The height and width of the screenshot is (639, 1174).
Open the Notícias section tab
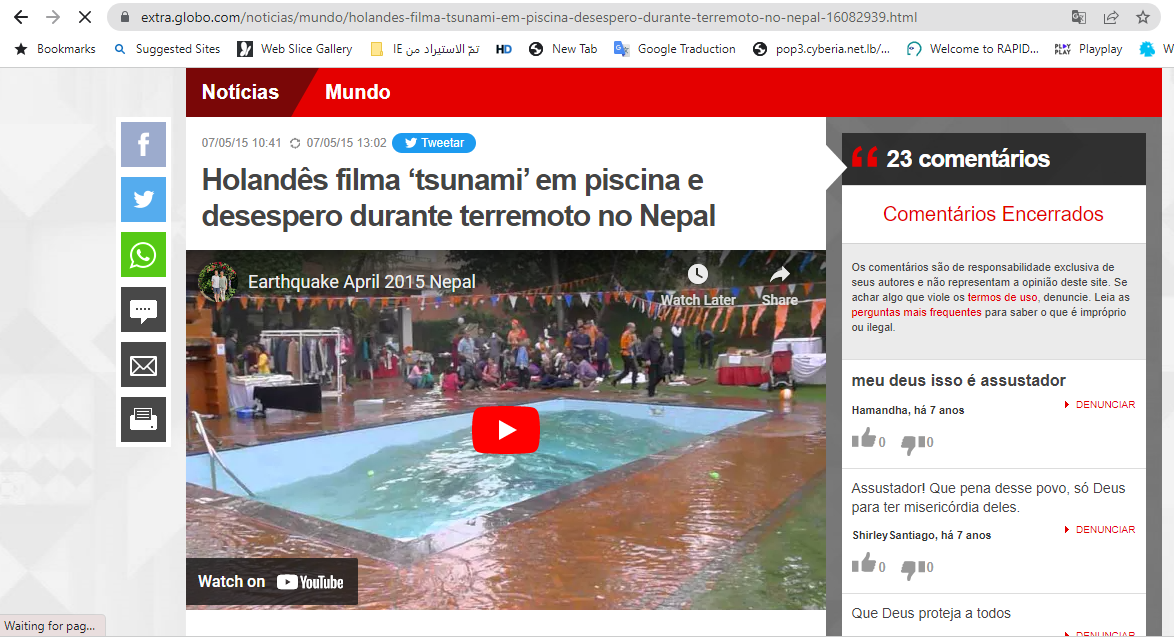pos(240,92)
